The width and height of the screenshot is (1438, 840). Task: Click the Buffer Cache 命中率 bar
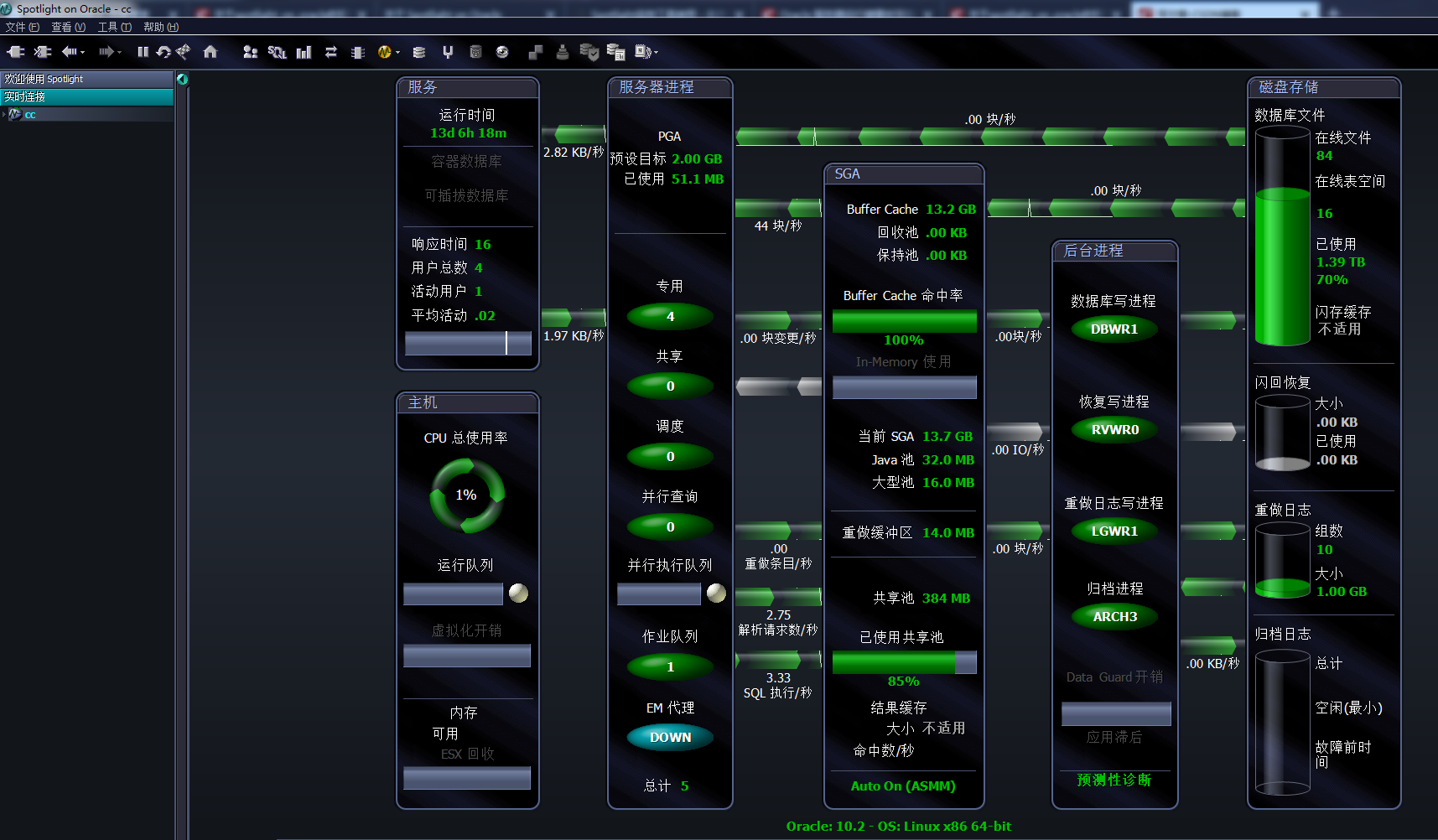pyautogui.click(x=905, y=321)
